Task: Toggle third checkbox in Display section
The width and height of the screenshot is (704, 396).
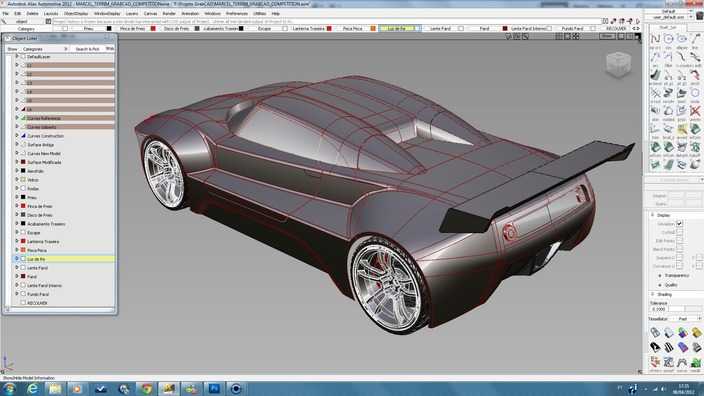Action: 679,240
